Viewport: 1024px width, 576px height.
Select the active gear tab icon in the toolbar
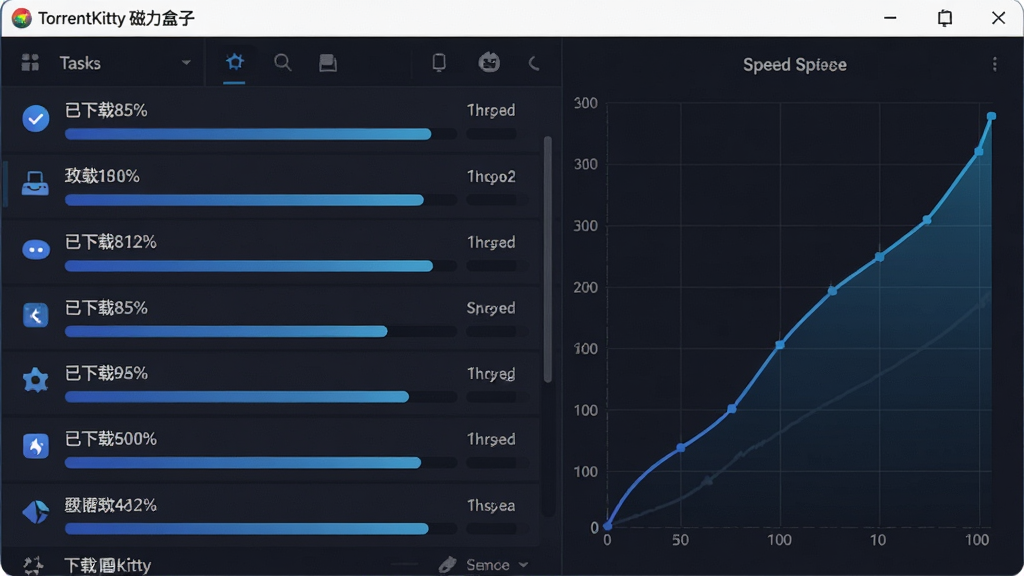(x=234, y=62)
